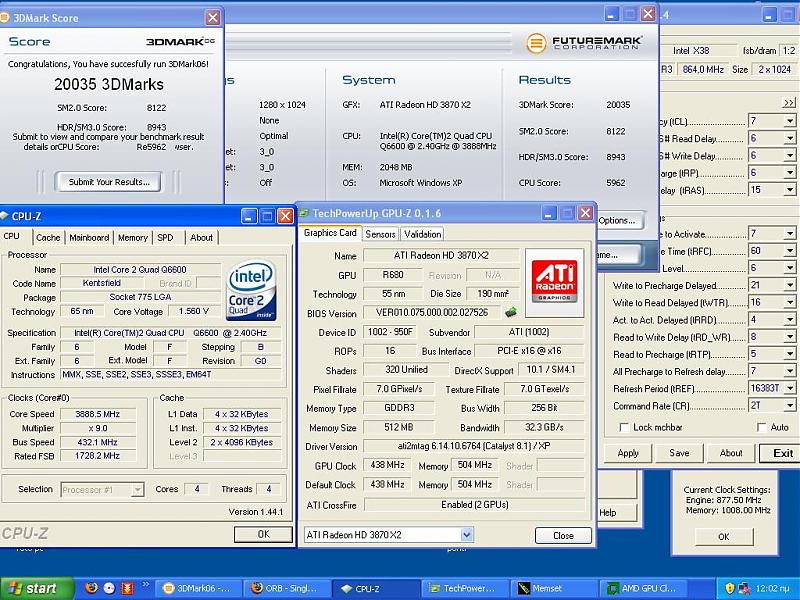Open the Read Delay dropdown in Memset
Screen dimensions: 800x600
coord(790,139)
